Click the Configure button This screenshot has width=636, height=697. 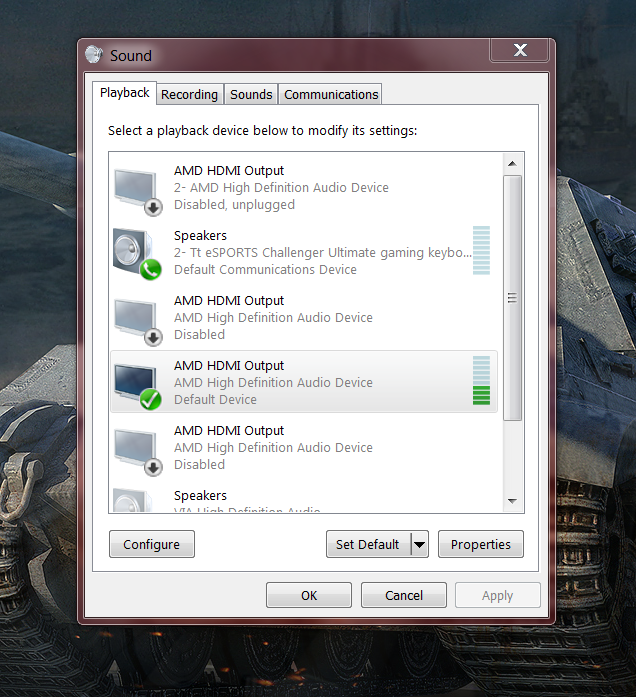coord(152,544)
